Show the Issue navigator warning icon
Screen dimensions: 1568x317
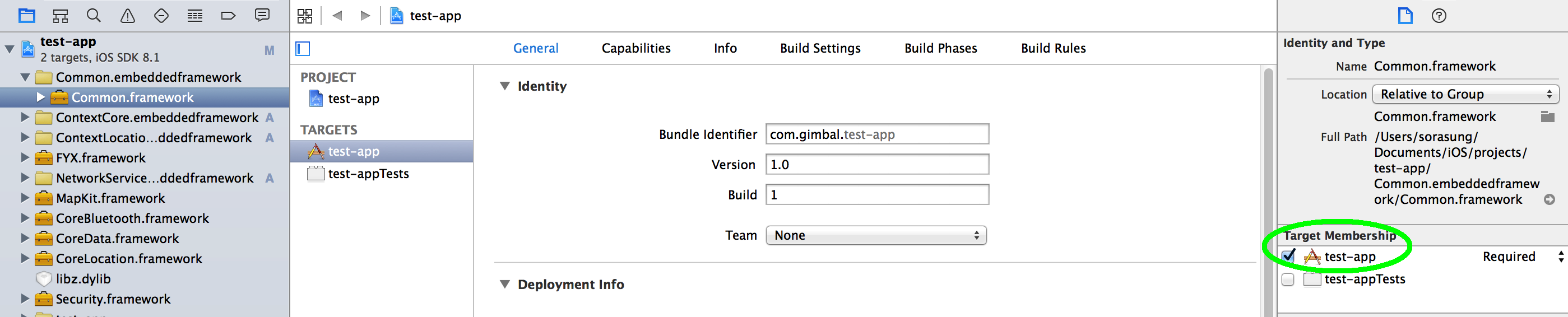coord(127,15)
